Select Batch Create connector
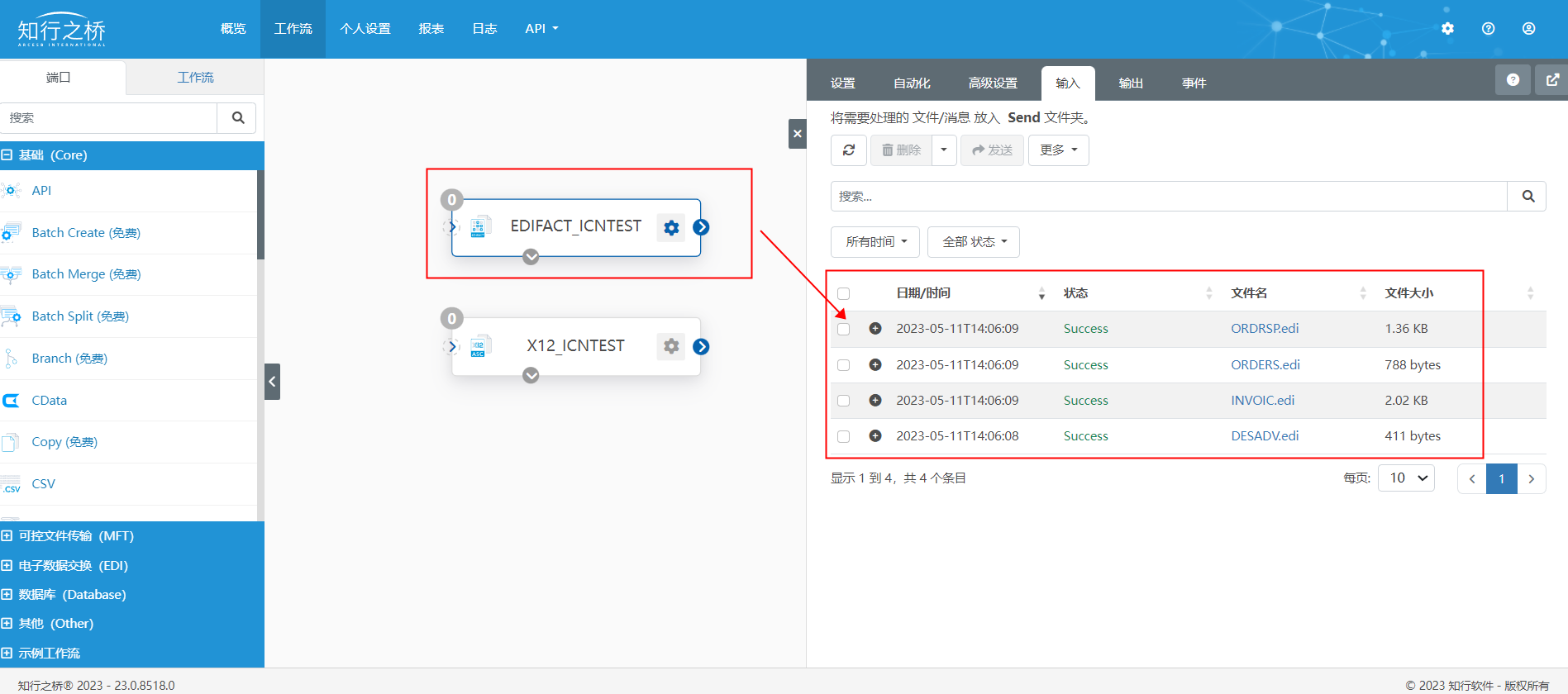The width and height of the screenshot is (1568, 694). pos(128,233)
